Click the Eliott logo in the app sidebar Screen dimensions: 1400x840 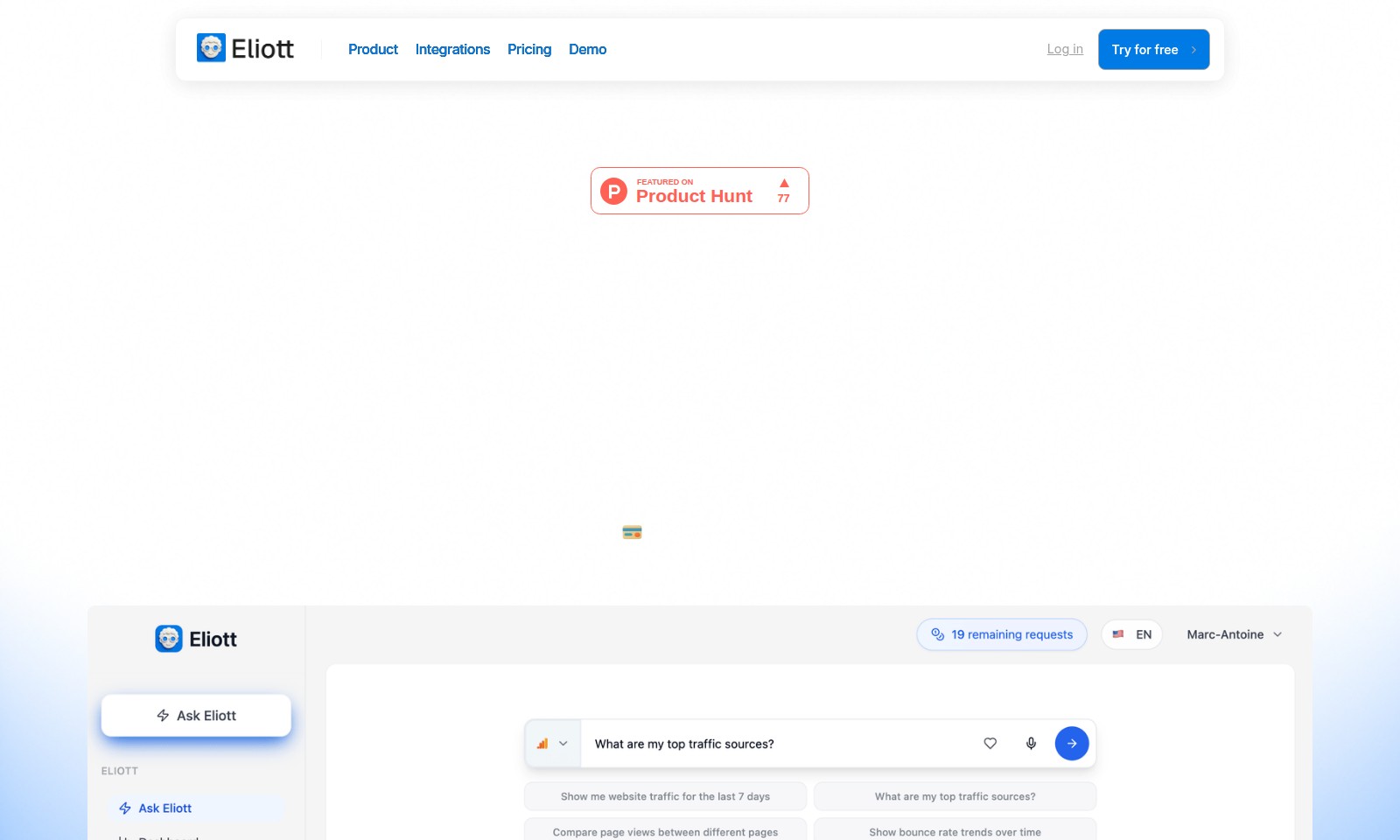(x=196, y=639)
